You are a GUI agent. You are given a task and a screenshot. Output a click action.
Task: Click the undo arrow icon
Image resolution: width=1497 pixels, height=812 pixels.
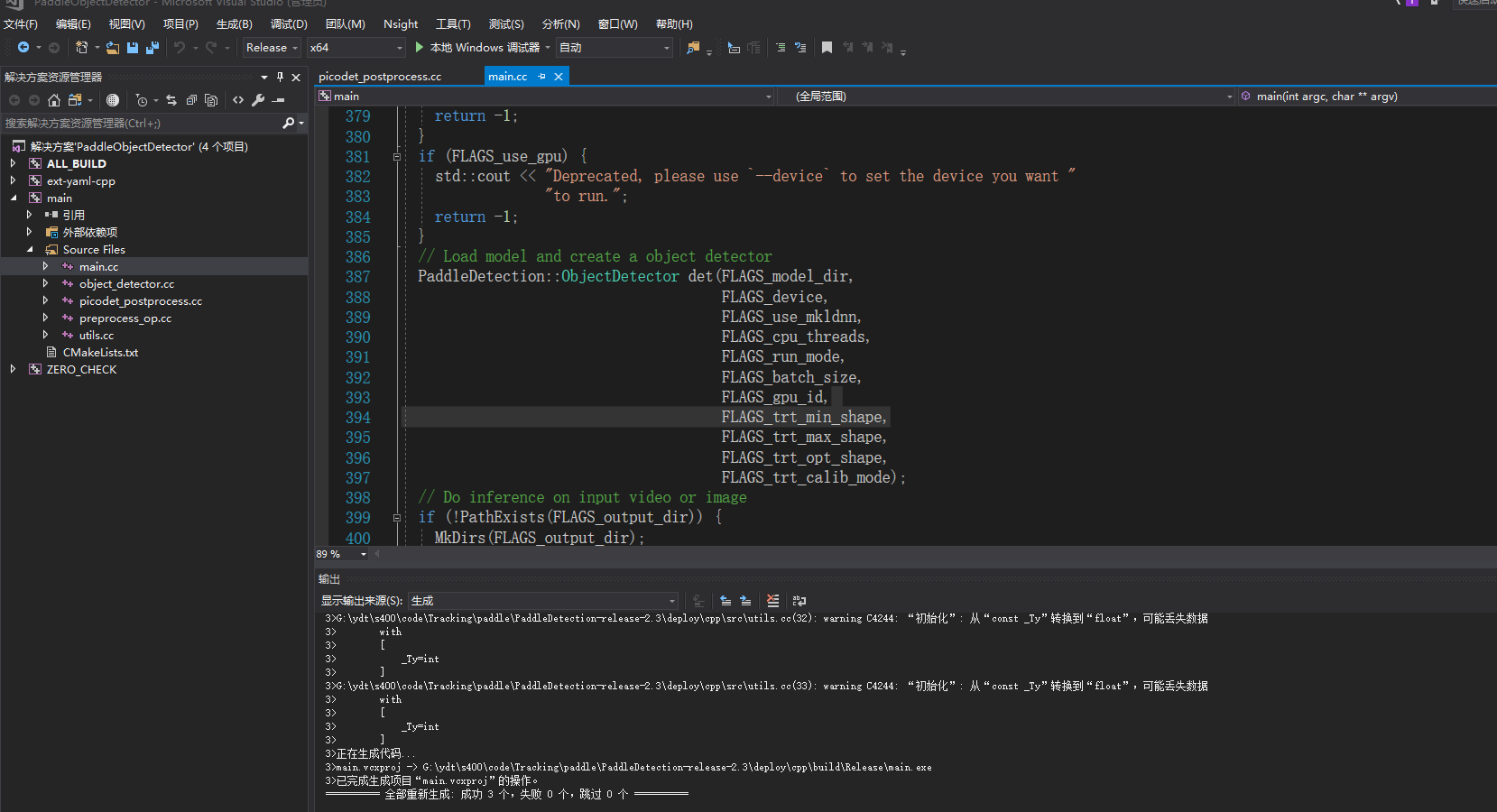click(x=179, y=47)
